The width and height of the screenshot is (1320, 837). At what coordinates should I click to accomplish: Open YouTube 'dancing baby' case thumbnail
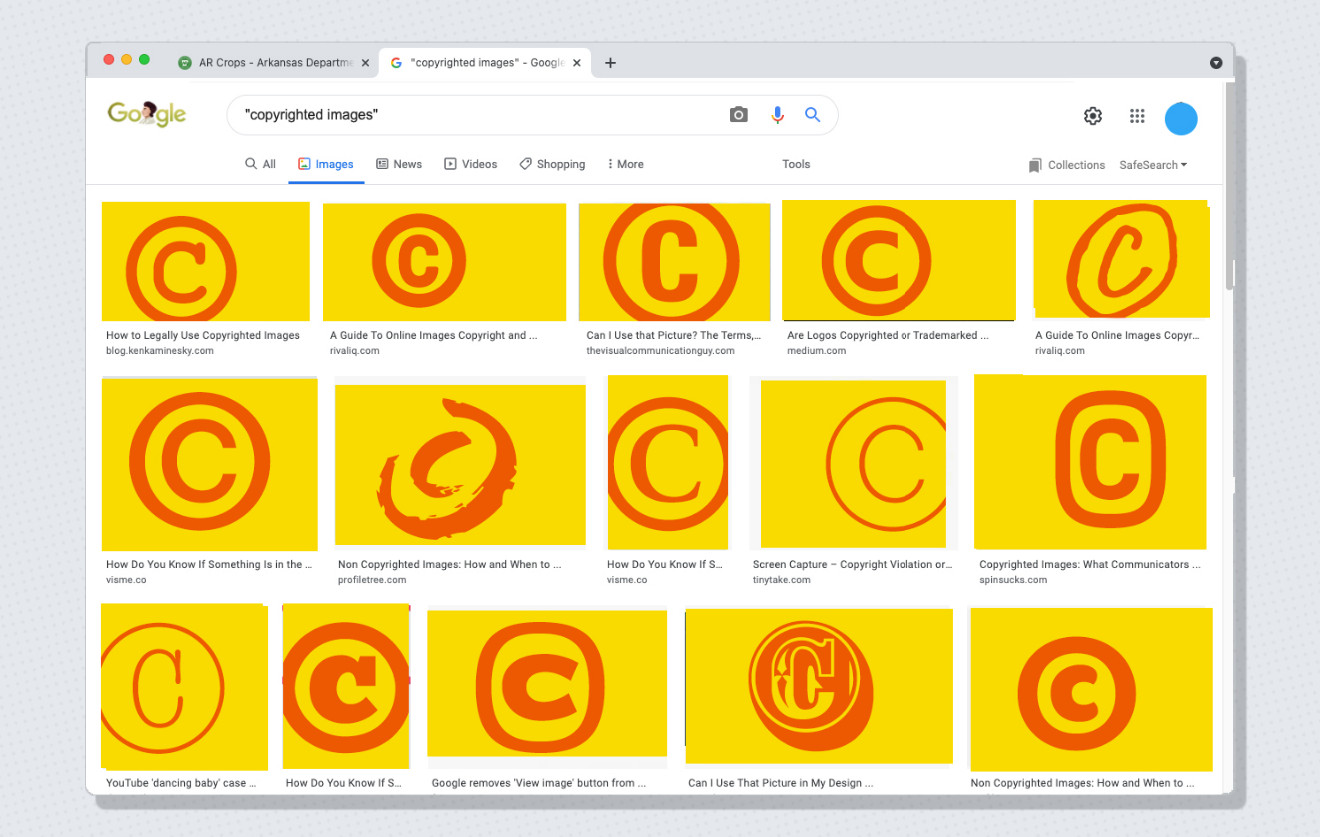[x=184, y=687]
